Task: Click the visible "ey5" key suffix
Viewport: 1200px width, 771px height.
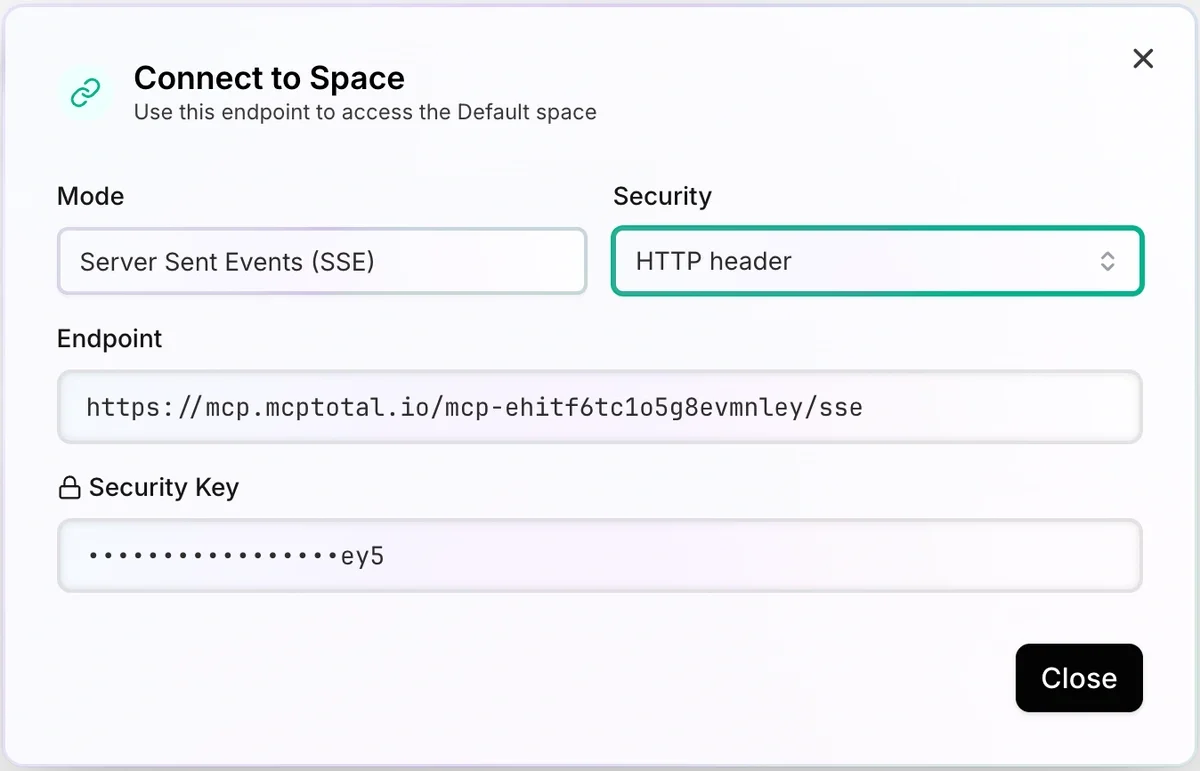Action: [x=362, y=556]
